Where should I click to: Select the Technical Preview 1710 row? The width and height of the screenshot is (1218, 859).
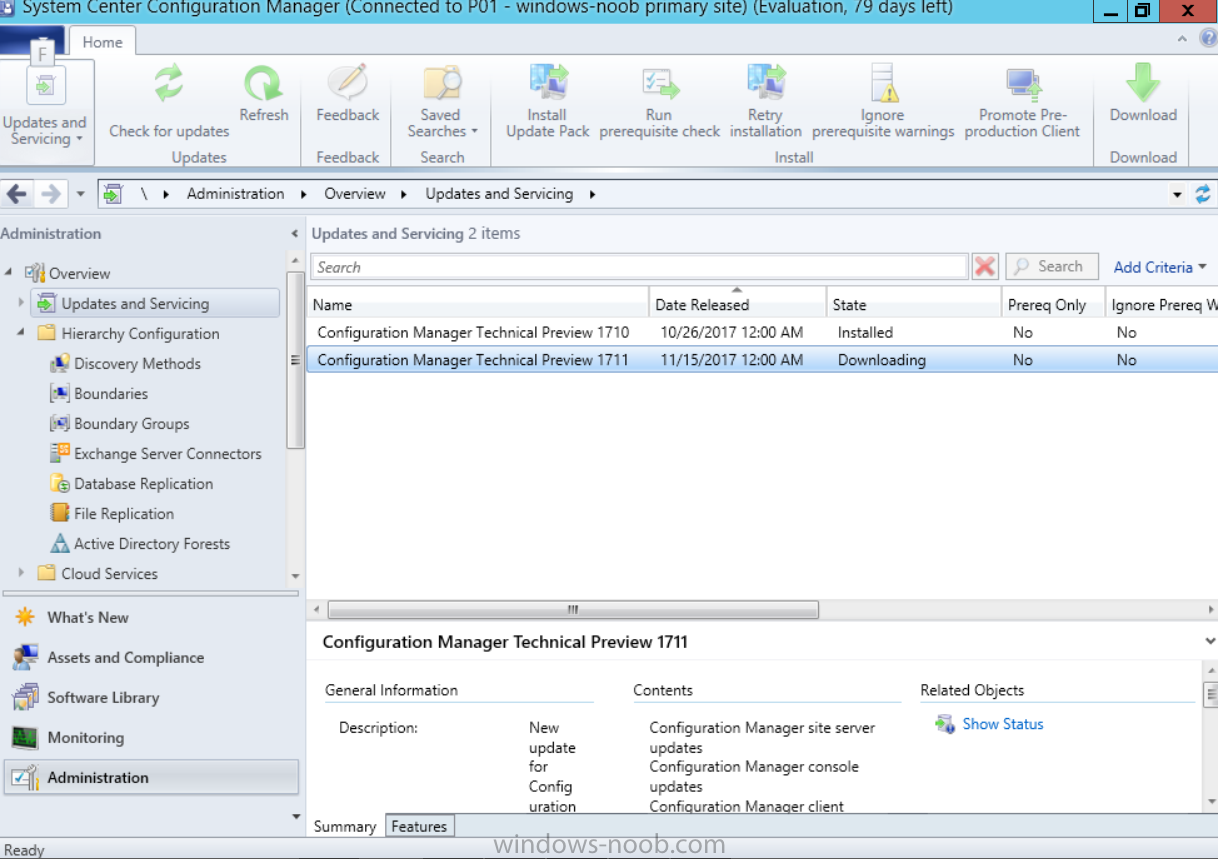(761, 332)
